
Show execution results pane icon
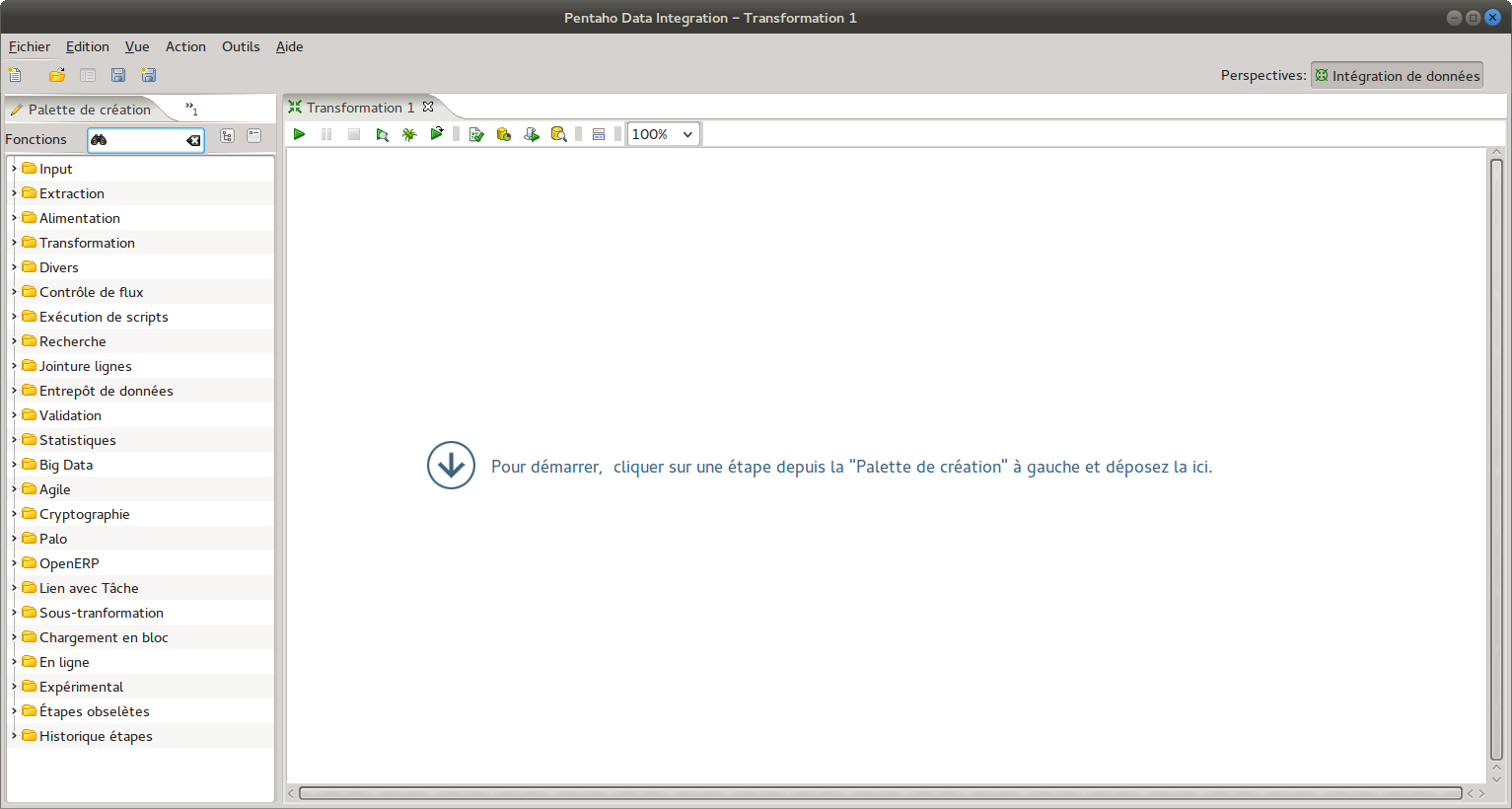(599, 134)
